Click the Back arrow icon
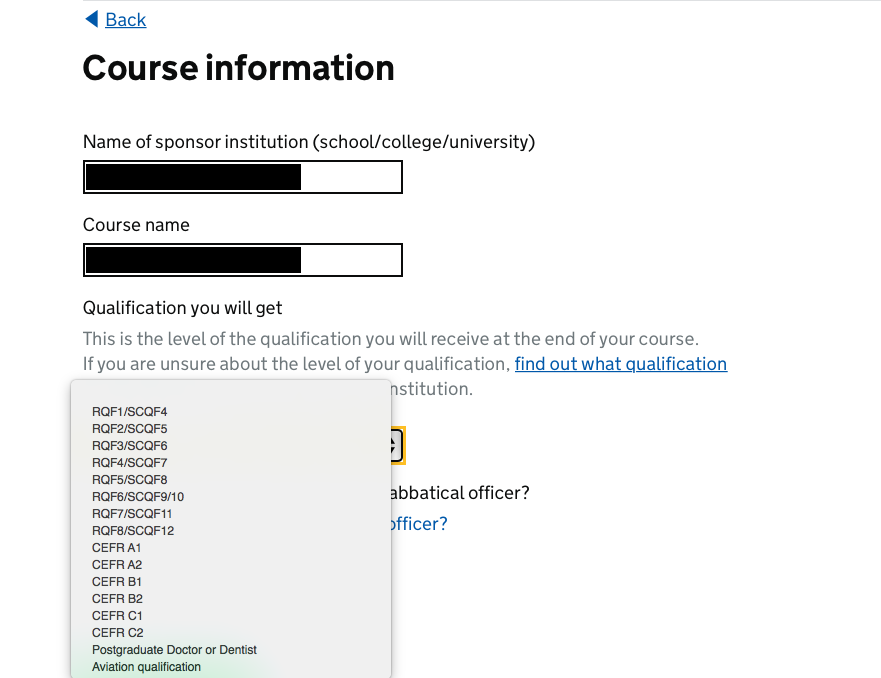The width and height of the screenshot is (881, 678). (92, 19)
